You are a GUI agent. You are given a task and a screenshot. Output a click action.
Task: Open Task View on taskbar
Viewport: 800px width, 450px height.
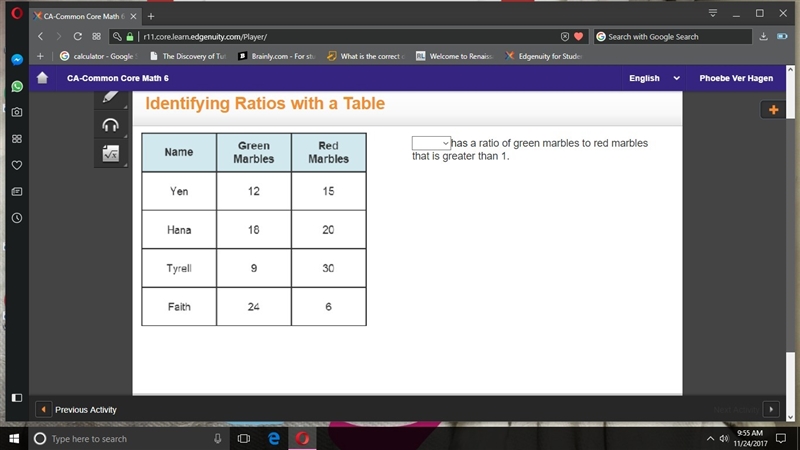click(244, 439)
